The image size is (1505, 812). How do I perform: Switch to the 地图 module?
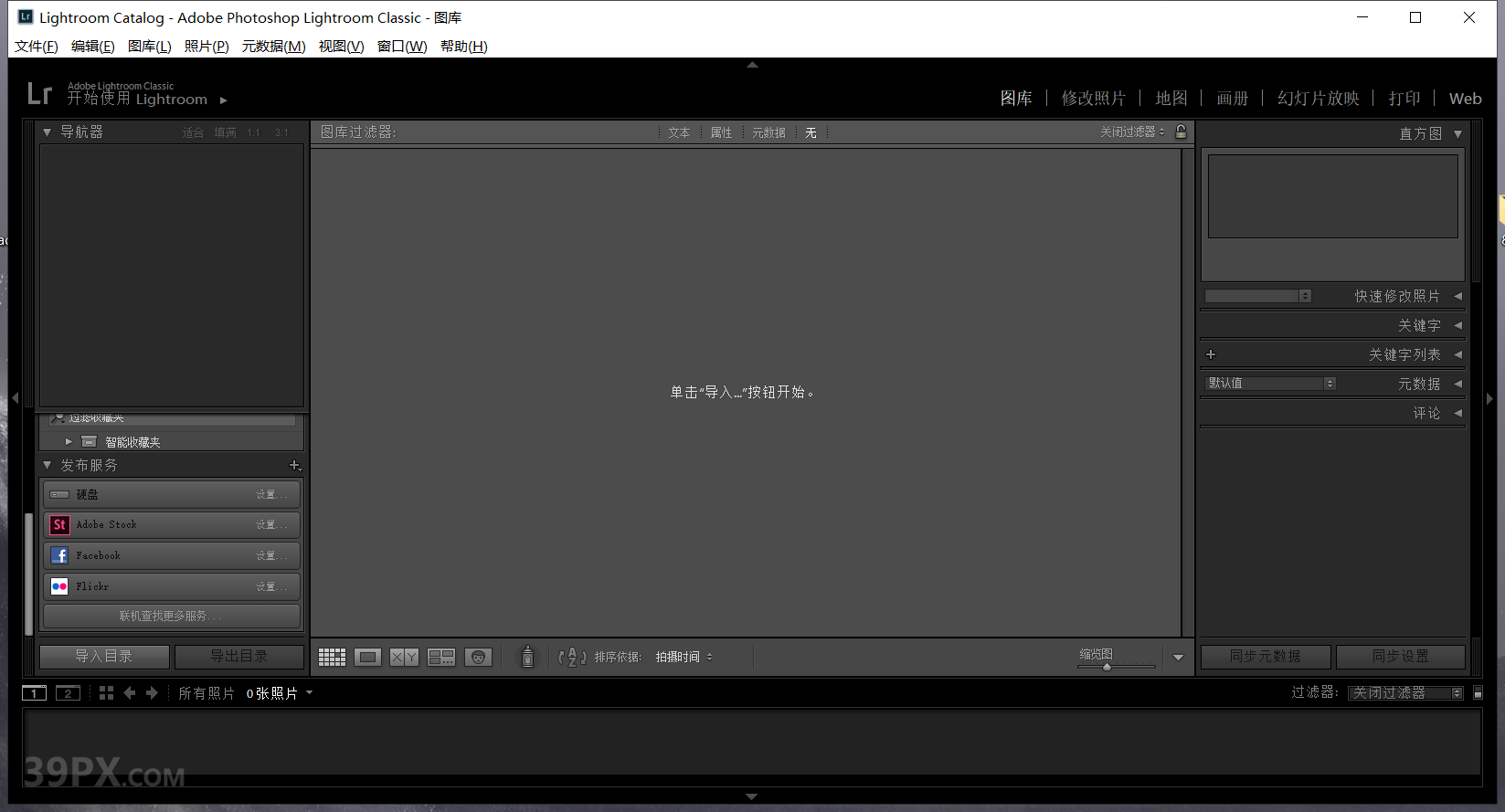coord(1171,98)
